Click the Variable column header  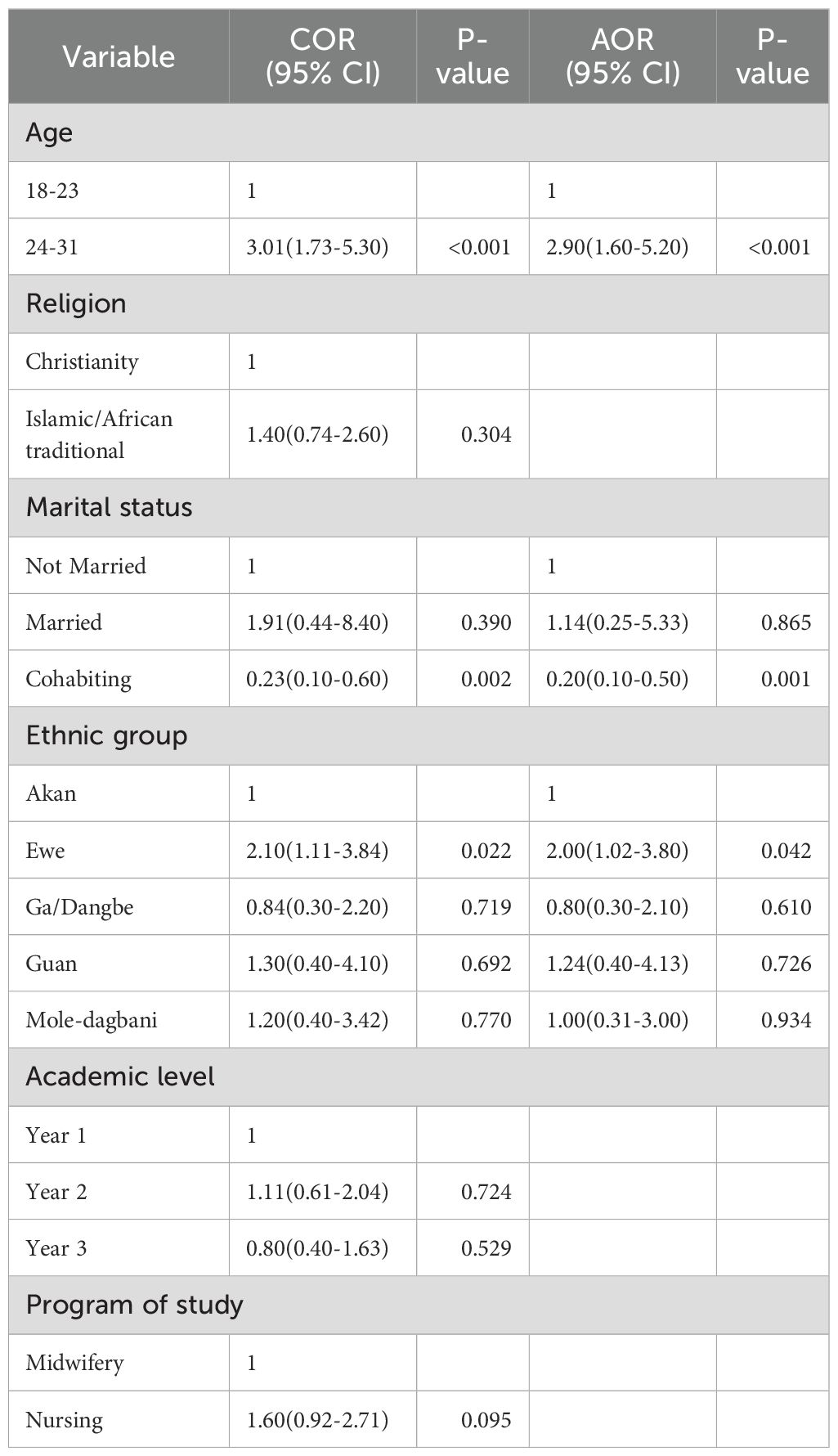coord(119,56)
